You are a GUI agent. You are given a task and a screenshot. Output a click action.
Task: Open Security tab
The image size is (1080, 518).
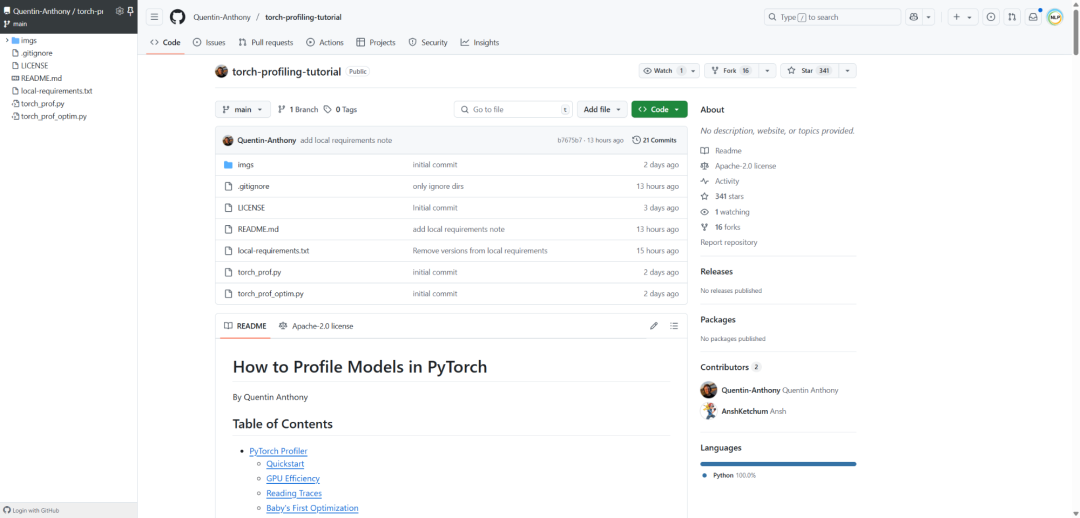(428, 42)
